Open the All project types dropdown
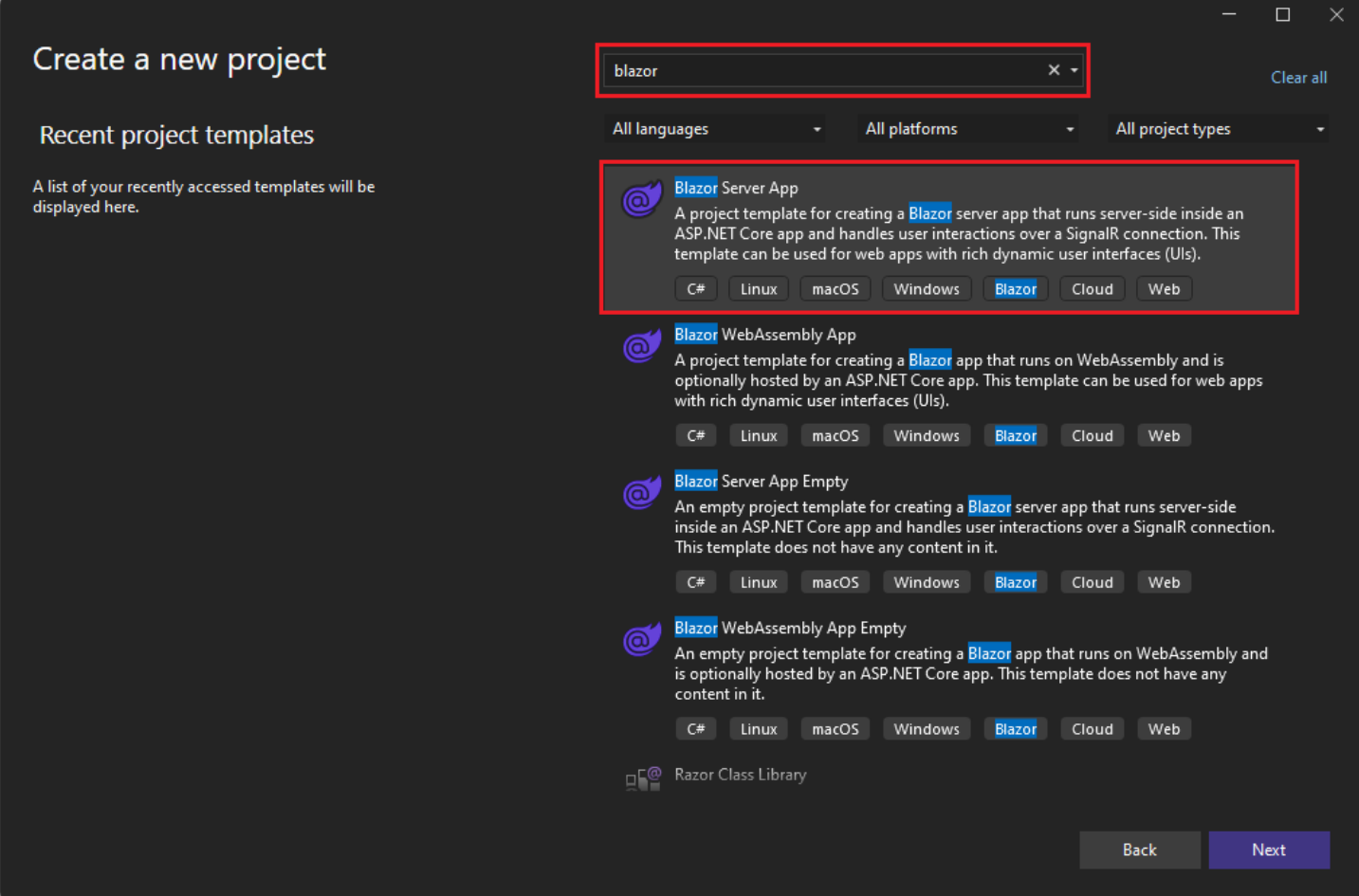This screenshot has width=1359, height=896. (1218, 129)
